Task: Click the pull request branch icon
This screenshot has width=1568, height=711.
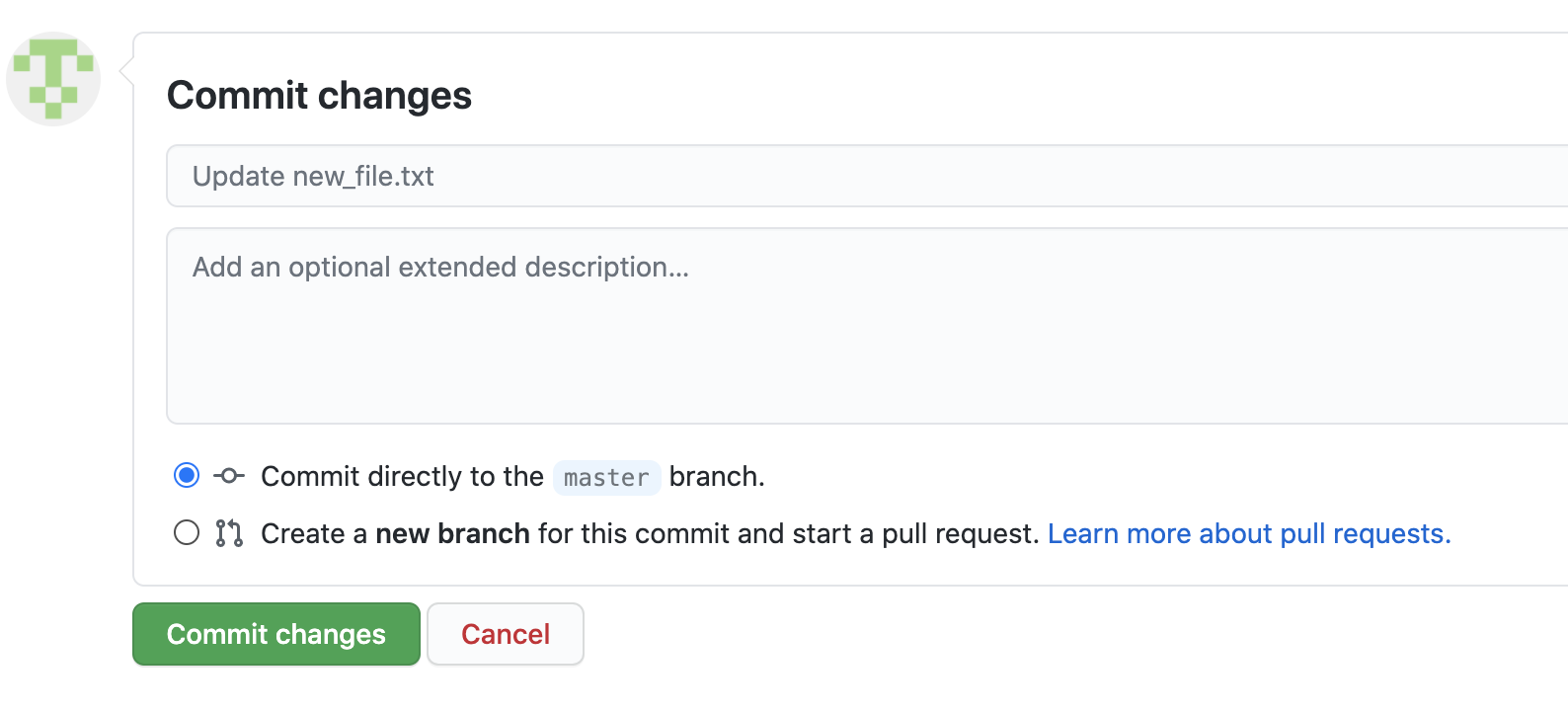Action: 229,533
